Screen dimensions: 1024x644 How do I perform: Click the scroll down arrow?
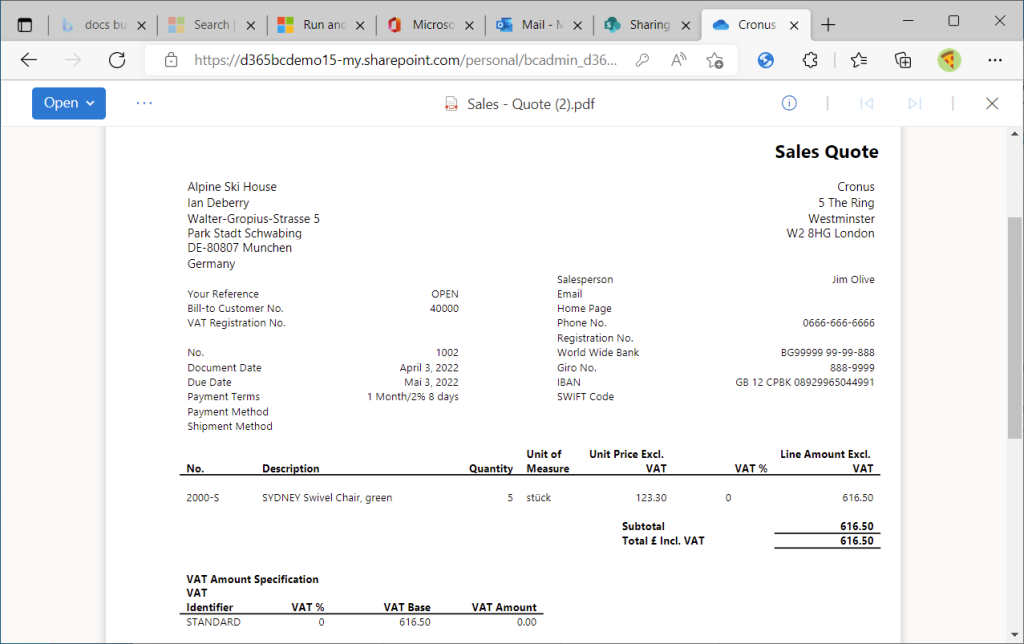[x=1014, y=634]
